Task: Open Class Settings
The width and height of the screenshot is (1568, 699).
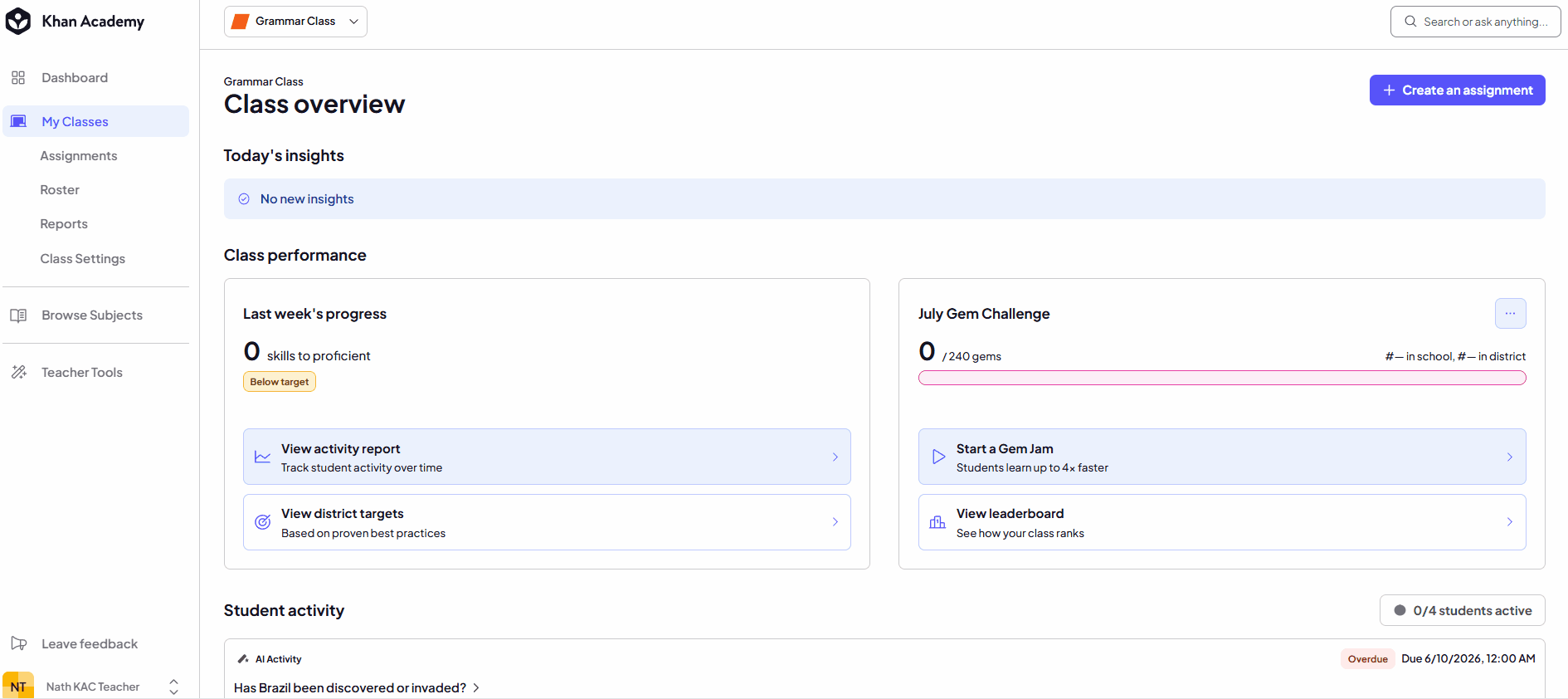Action: [x=83, y=259]
